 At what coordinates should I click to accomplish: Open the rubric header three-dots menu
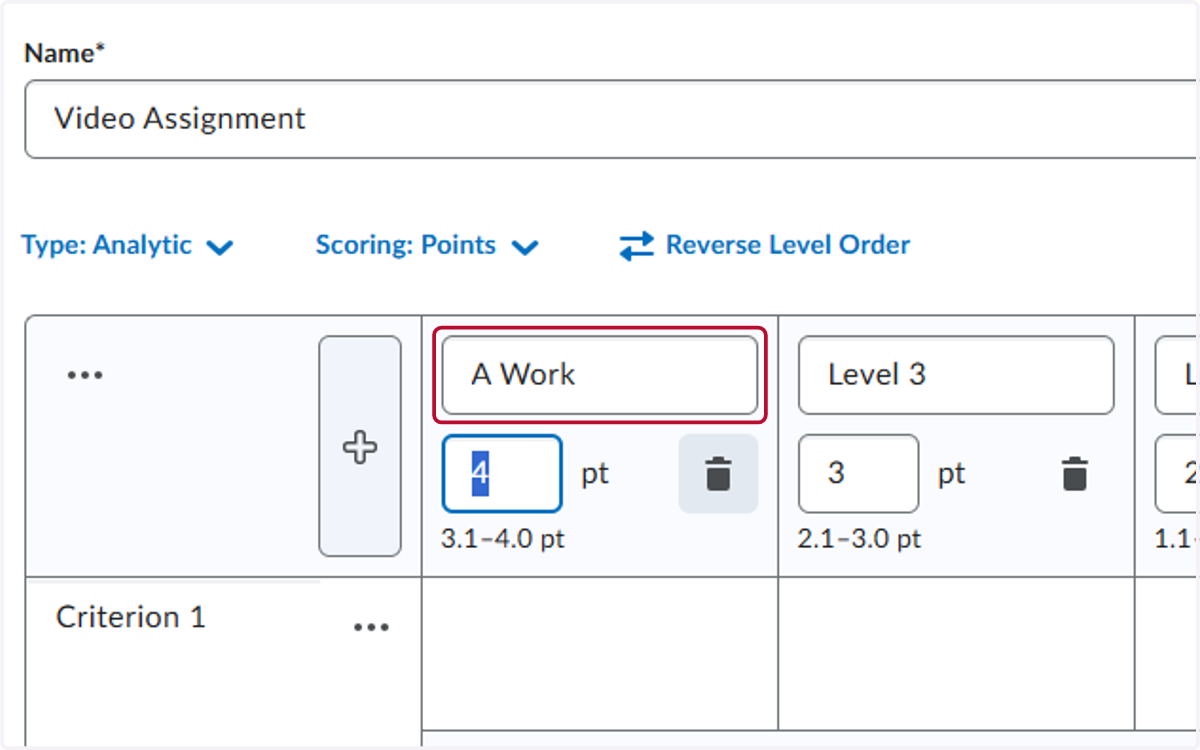[85, 375]
